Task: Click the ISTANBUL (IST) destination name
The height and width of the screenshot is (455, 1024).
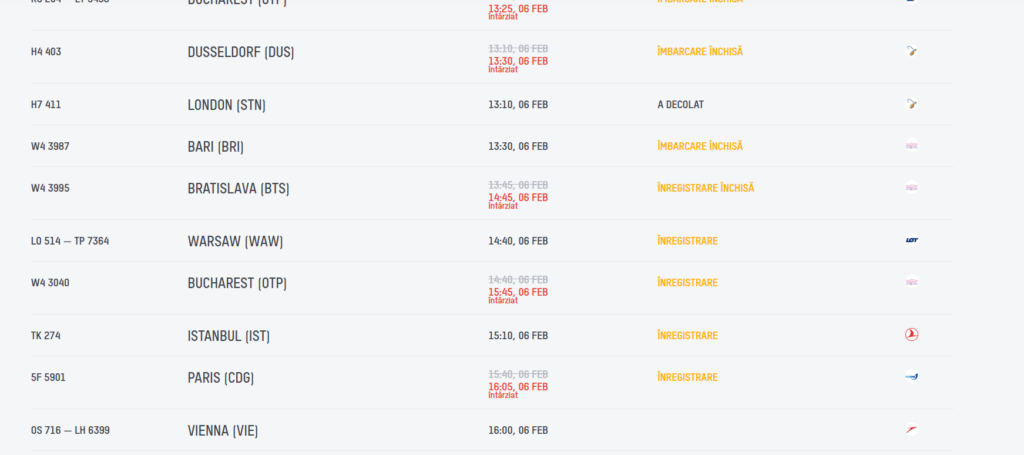Action: pyautogui.click(x=228, y=336)
